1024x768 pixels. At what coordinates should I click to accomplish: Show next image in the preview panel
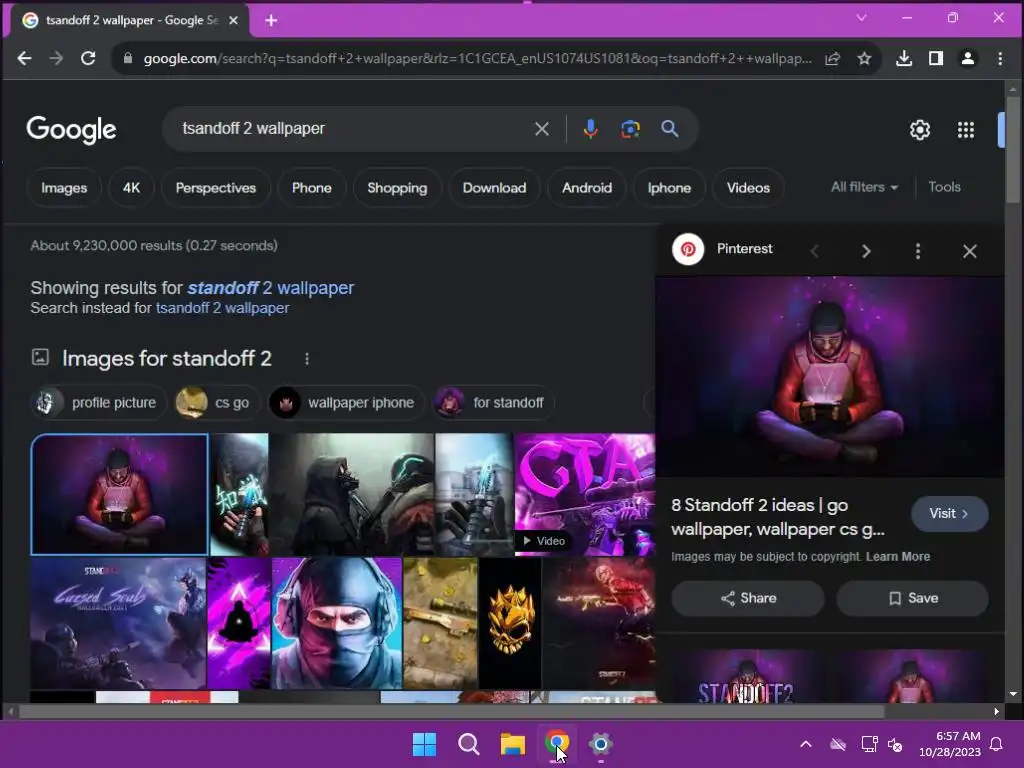[866, 251]
